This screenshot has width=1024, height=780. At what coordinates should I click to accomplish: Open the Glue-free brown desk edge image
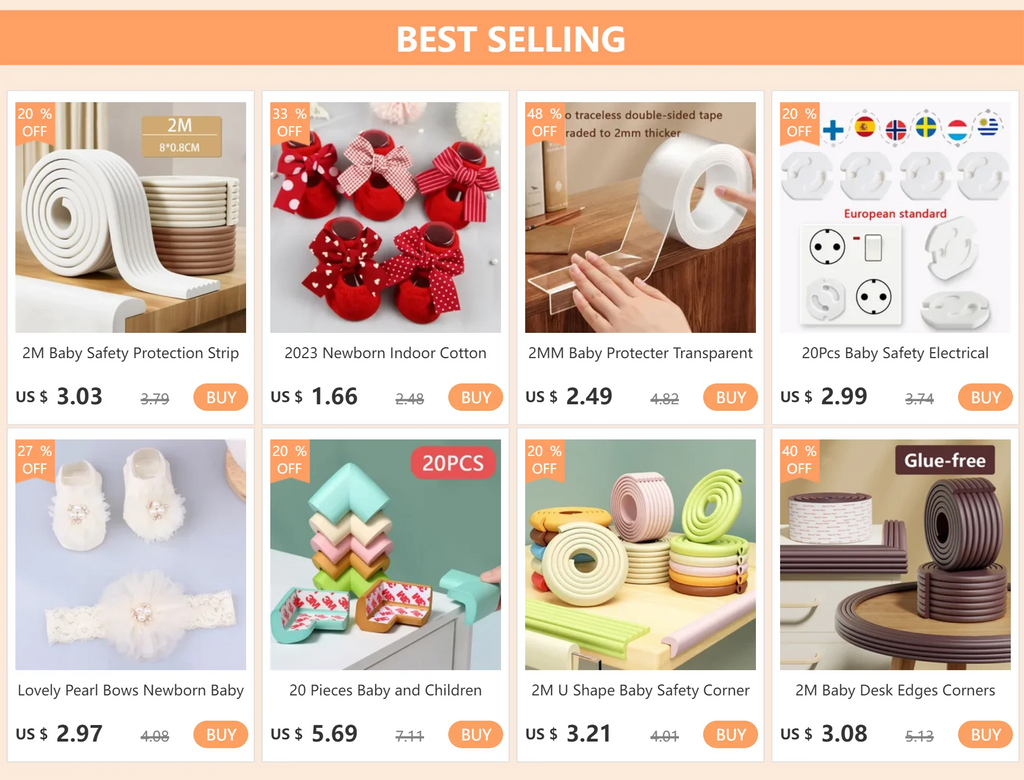pyautogui.click(x=895, y=554)
